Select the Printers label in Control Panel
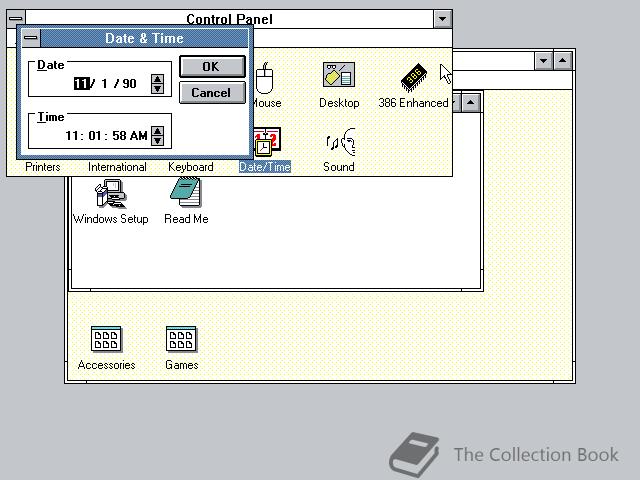 tap(42, 167)
